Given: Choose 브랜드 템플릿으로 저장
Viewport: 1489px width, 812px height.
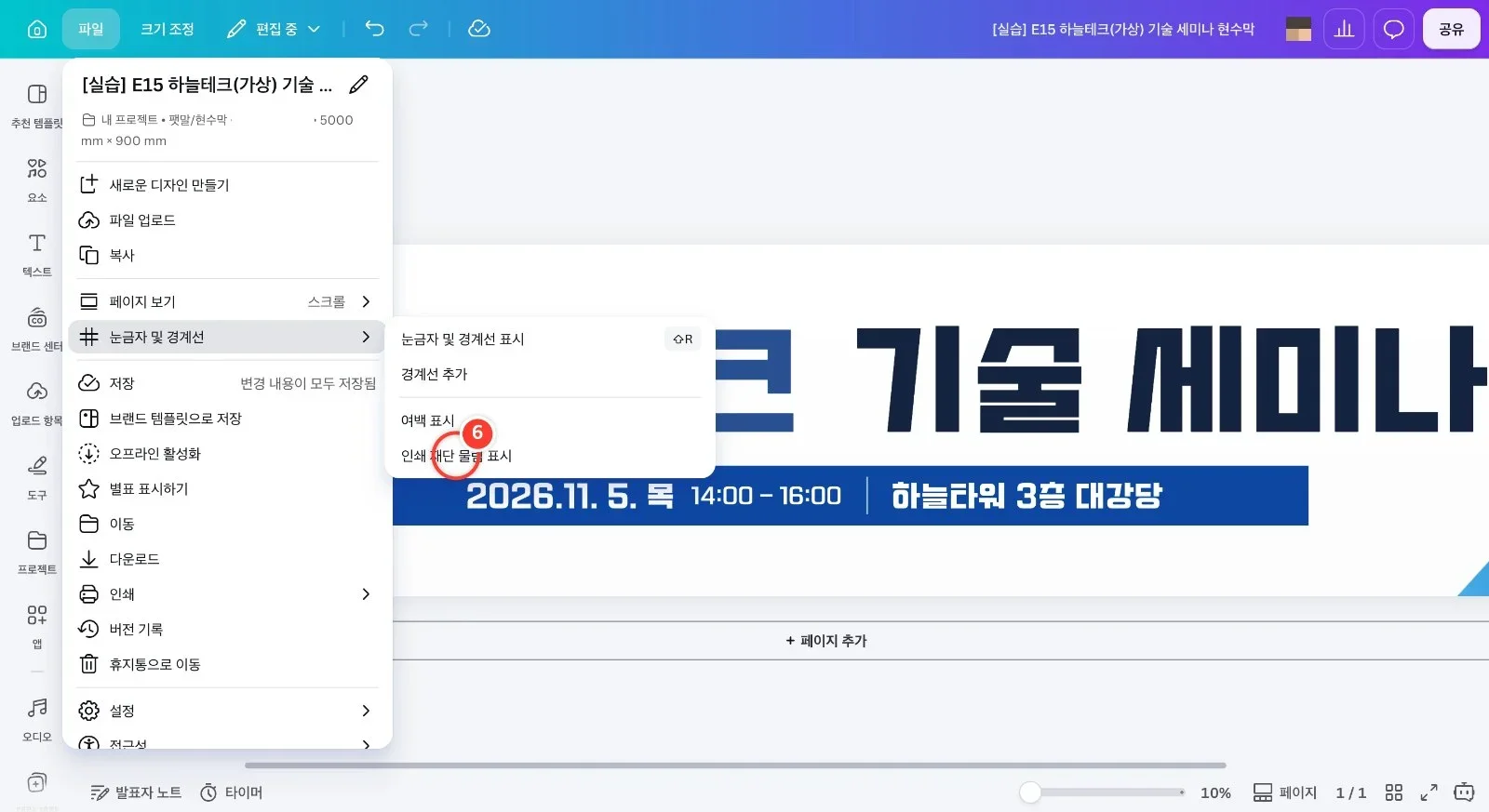Looking at the screenshot, I should [227, 419].
